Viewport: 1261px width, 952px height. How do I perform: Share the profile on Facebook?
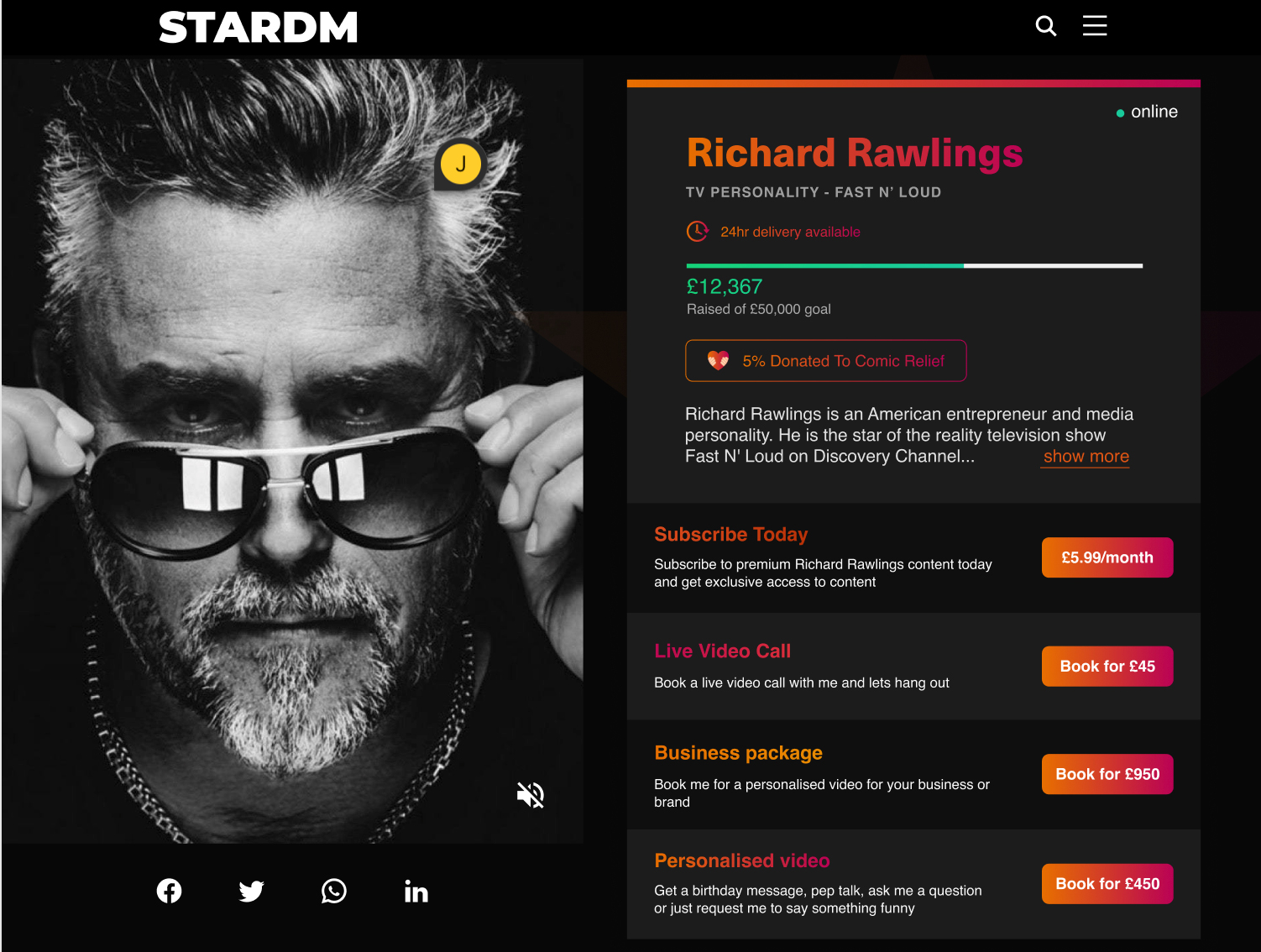click(169, 891)
